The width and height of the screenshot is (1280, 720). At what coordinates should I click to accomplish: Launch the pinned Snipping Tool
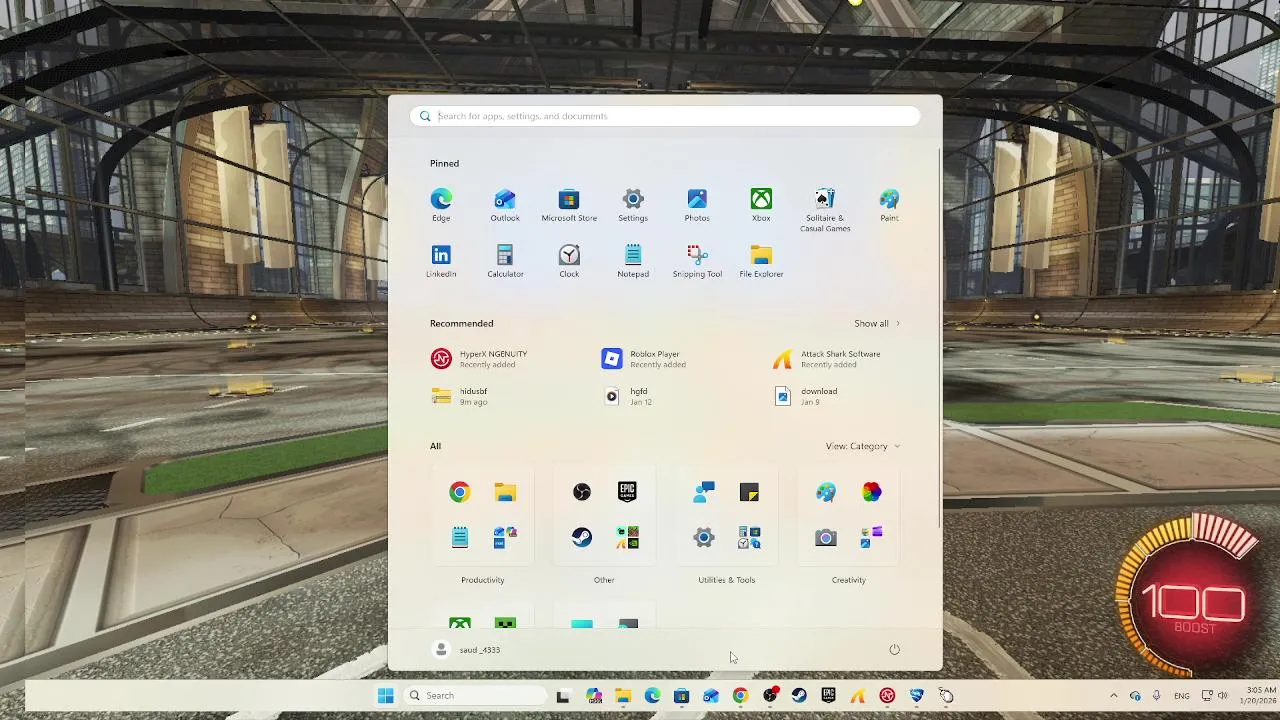[697, 261]
